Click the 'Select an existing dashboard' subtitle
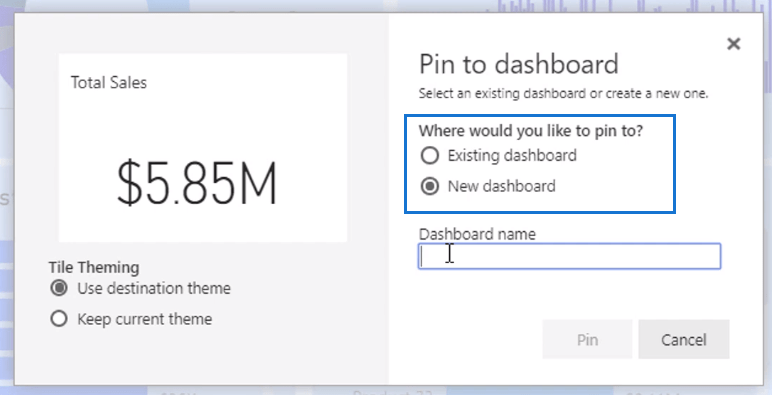The image size is (772, 395). (x=563, y=94)
